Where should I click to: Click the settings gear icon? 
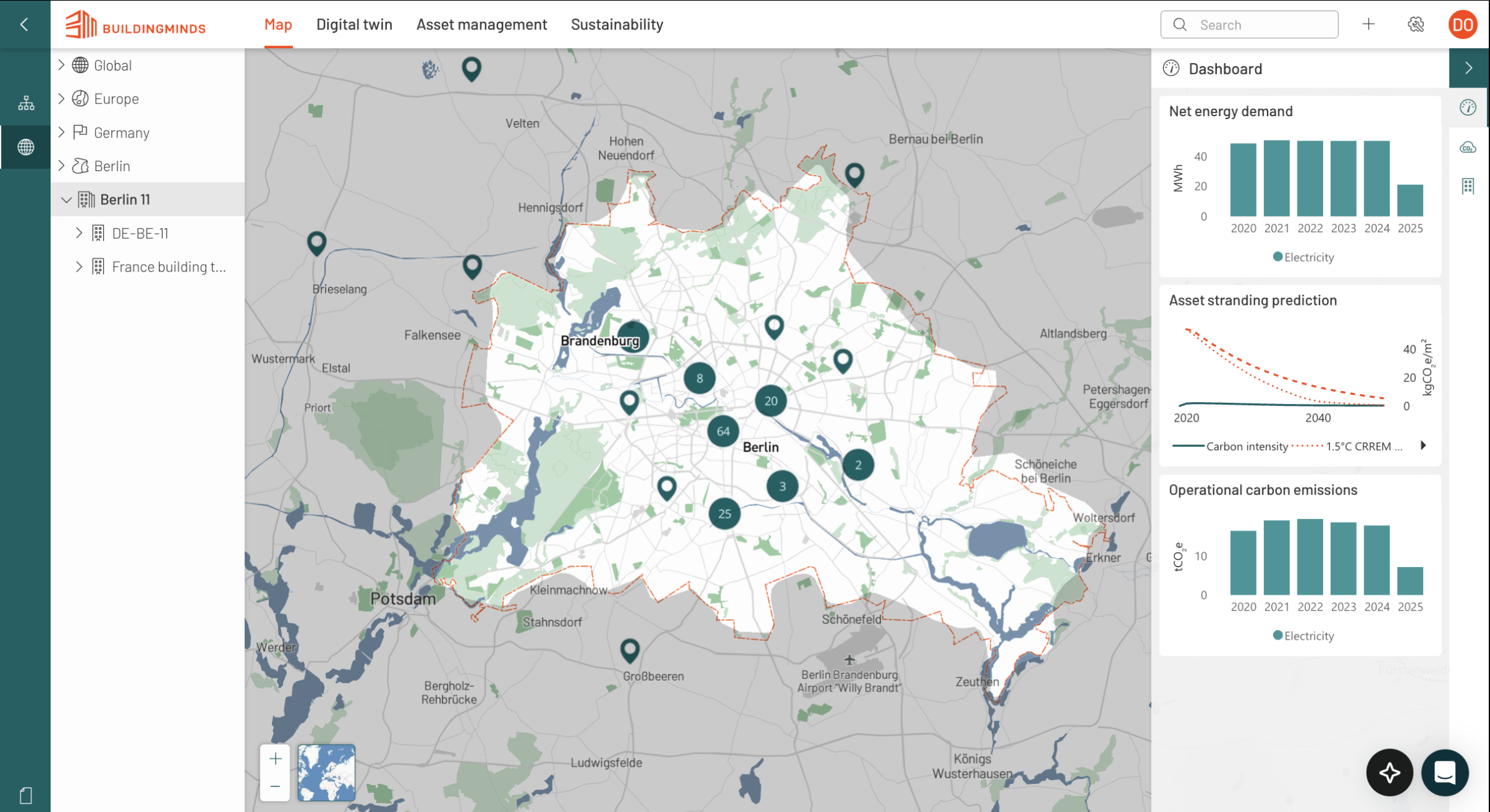tap(1416, 24)
